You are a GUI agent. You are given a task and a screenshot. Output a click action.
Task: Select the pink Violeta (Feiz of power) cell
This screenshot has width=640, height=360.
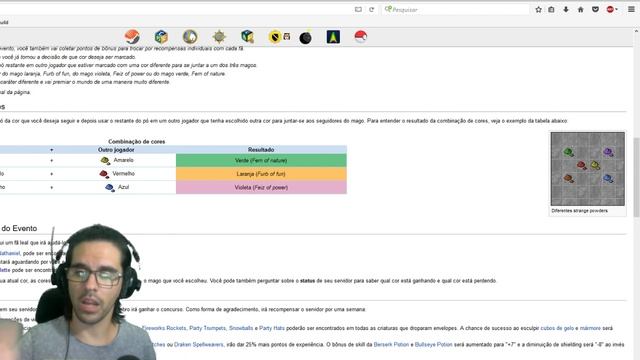[261, 187]
